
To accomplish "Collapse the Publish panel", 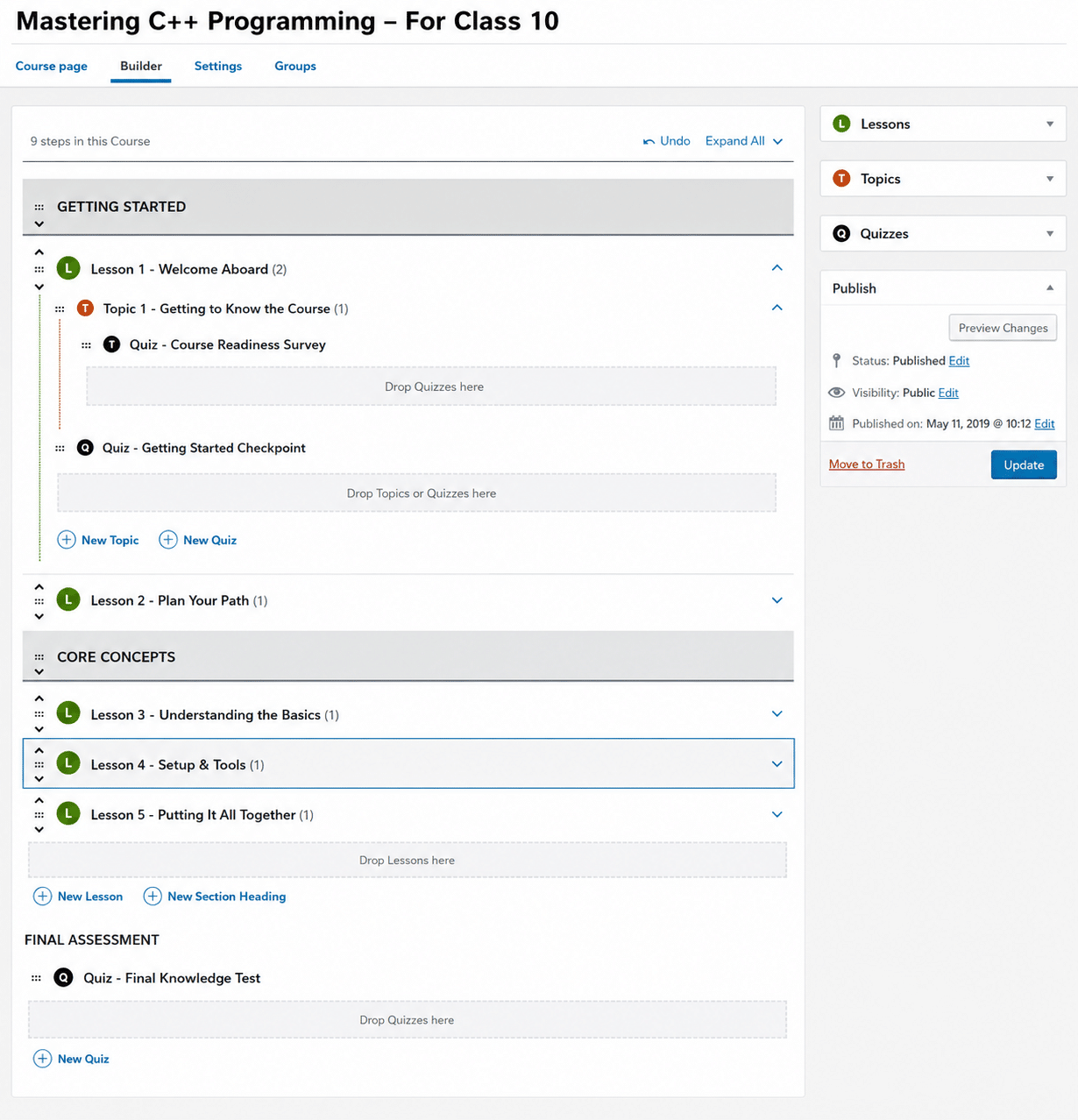I will click(x=1050, y=287).
